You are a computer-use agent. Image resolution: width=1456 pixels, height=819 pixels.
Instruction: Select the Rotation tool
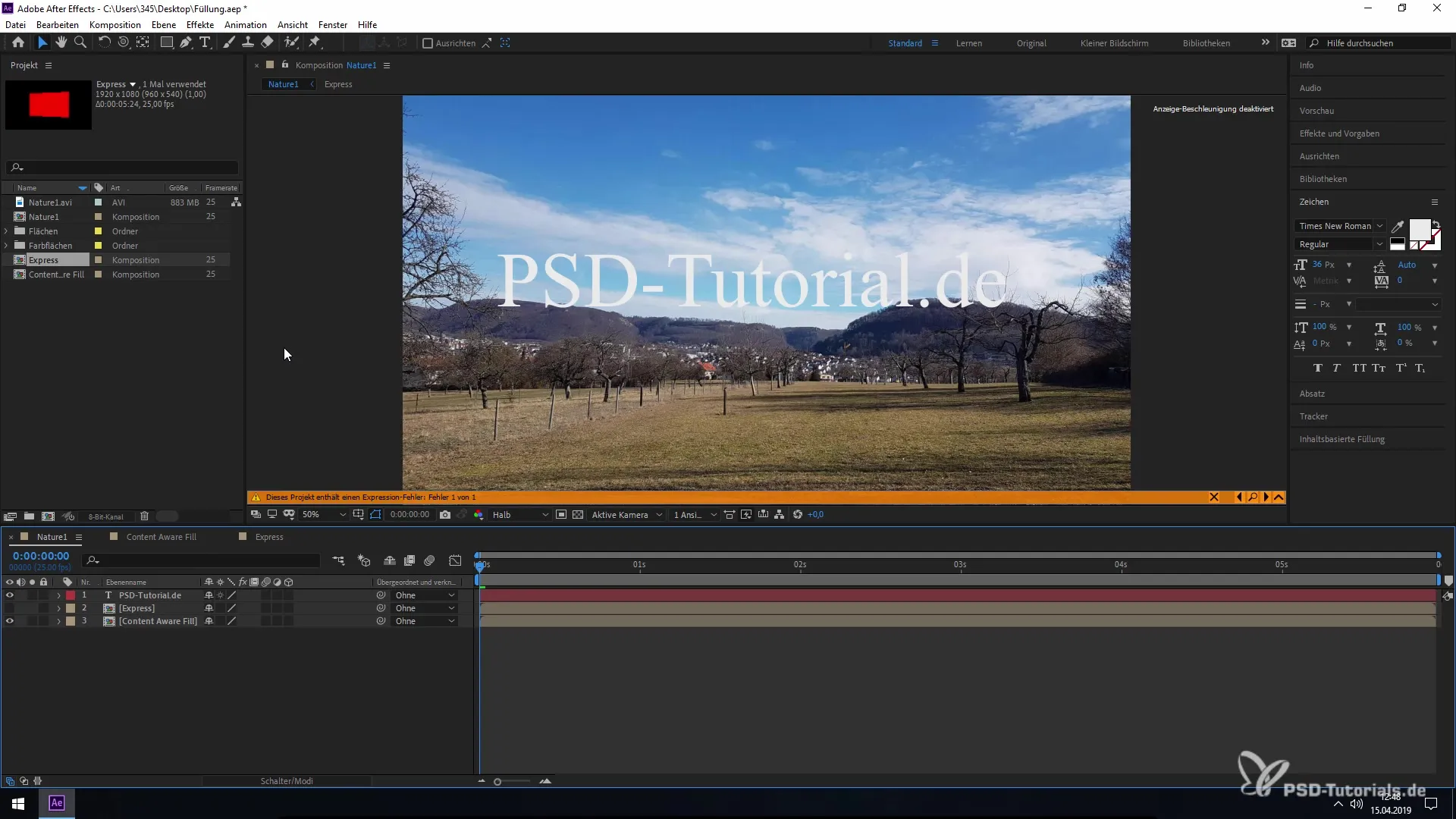point(104,42)
